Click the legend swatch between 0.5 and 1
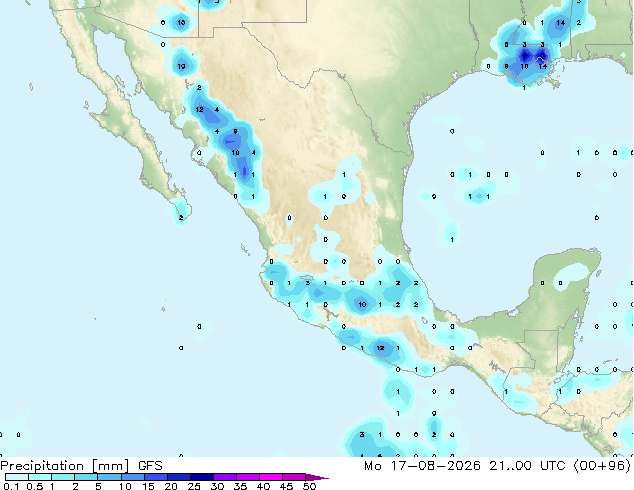The image size is (634, 490). 40,477
